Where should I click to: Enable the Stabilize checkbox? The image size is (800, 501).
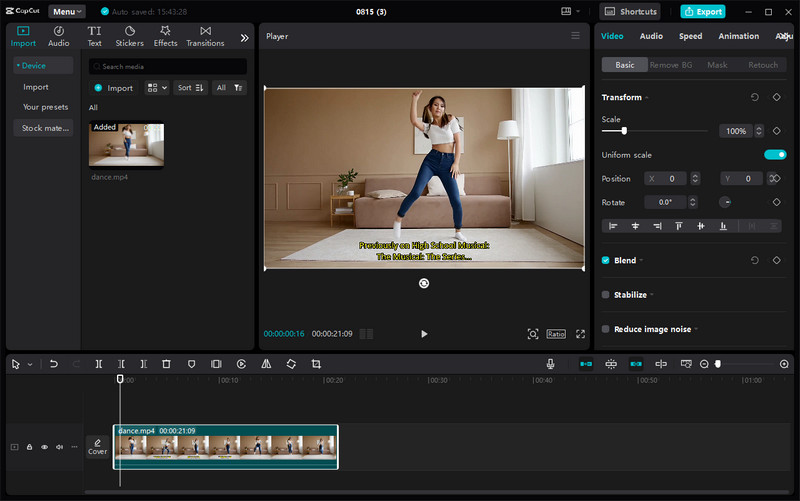[x=606, y=295]
